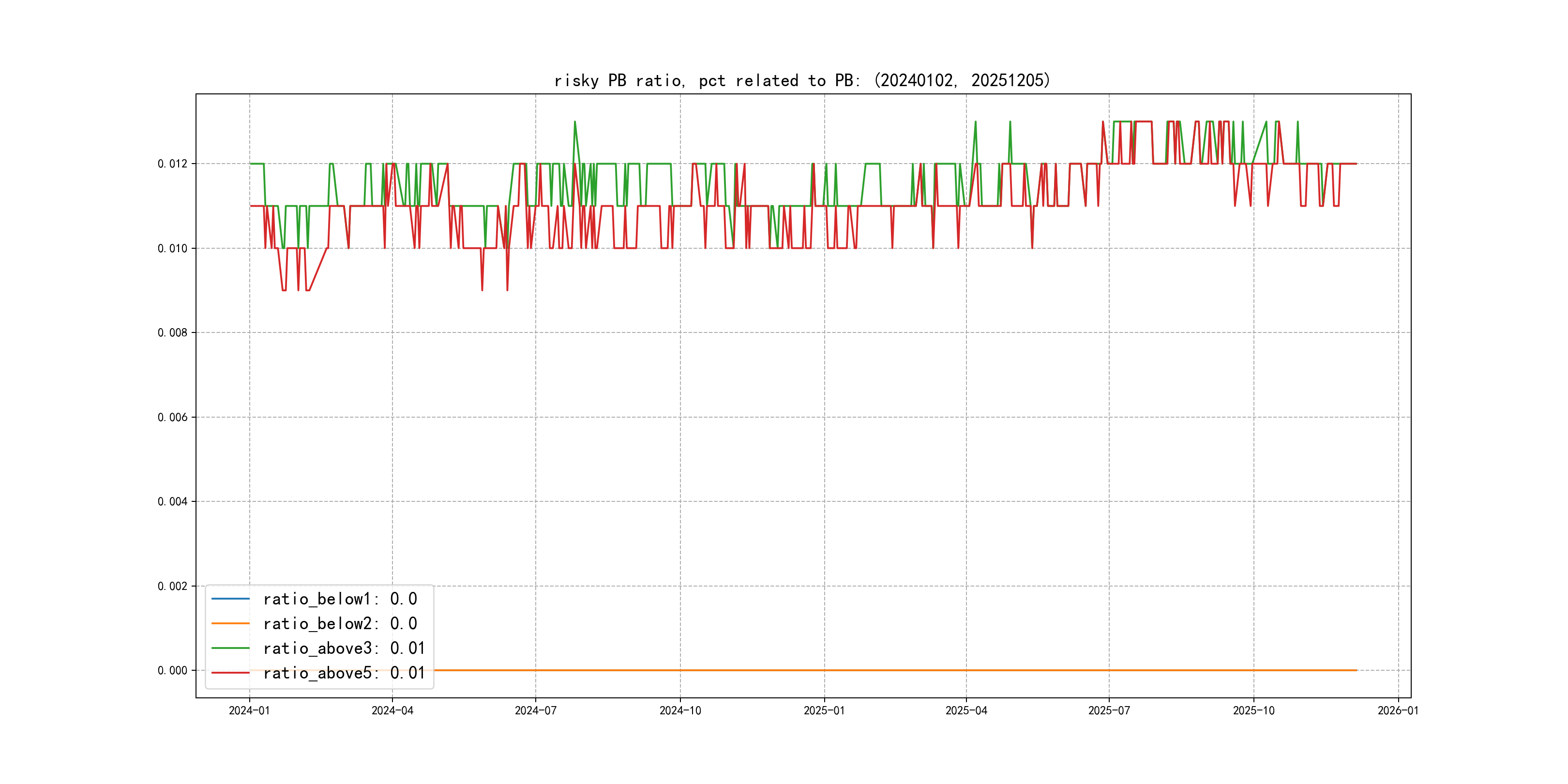Viewport: 1568px width, 784px height.
Task: Click the 2024-01 x-axis tick label
Action: pos(249,711)
